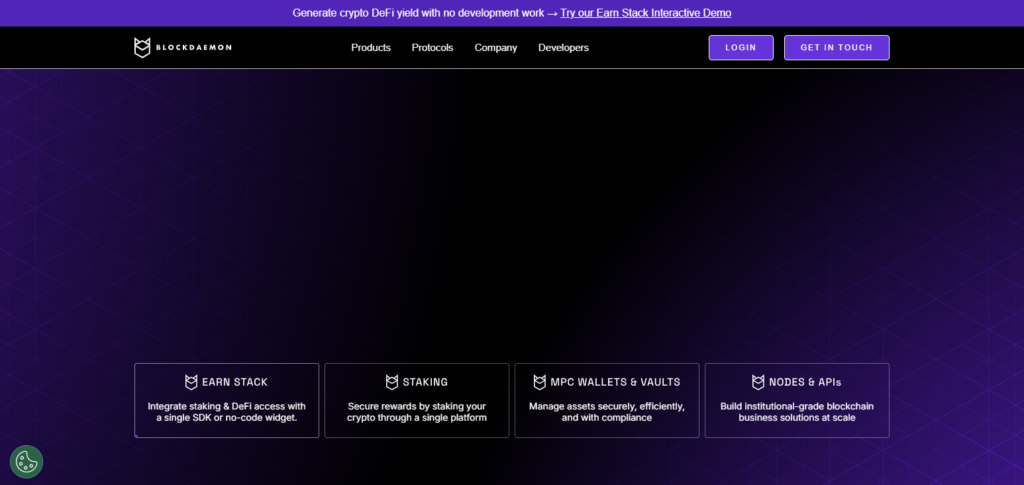Click the Blockdaemon logo icon in header
1024x485 pixels.
tap(142, 47)
